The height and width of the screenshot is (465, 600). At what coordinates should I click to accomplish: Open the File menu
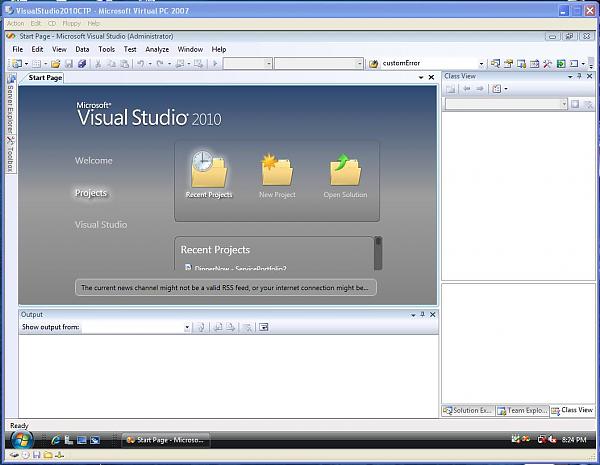18,49
